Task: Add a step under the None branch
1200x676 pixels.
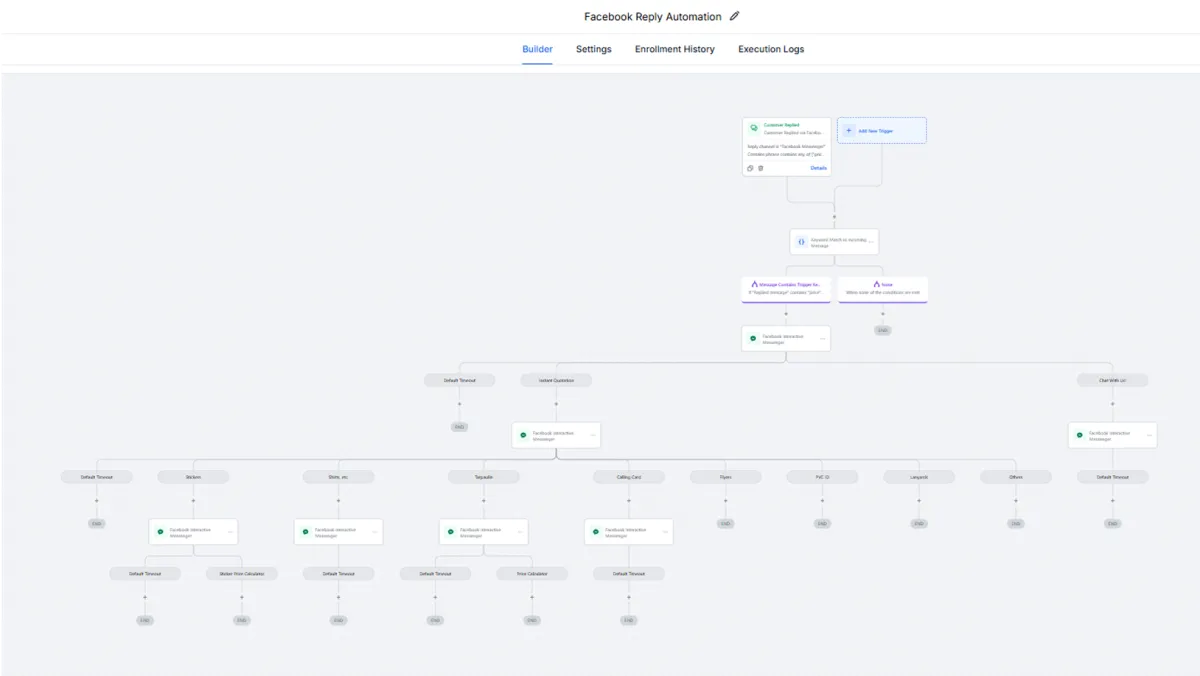Action: point(882,314)
